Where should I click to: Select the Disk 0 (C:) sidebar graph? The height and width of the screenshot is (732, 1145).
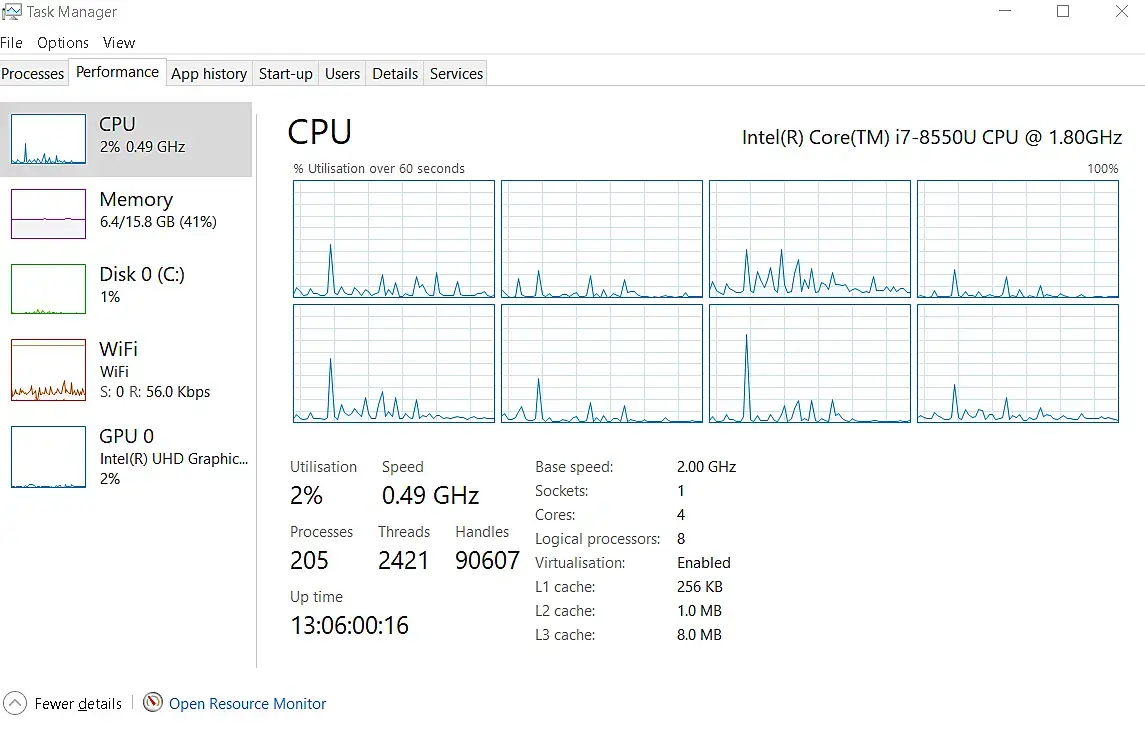[x=48, y=289]
